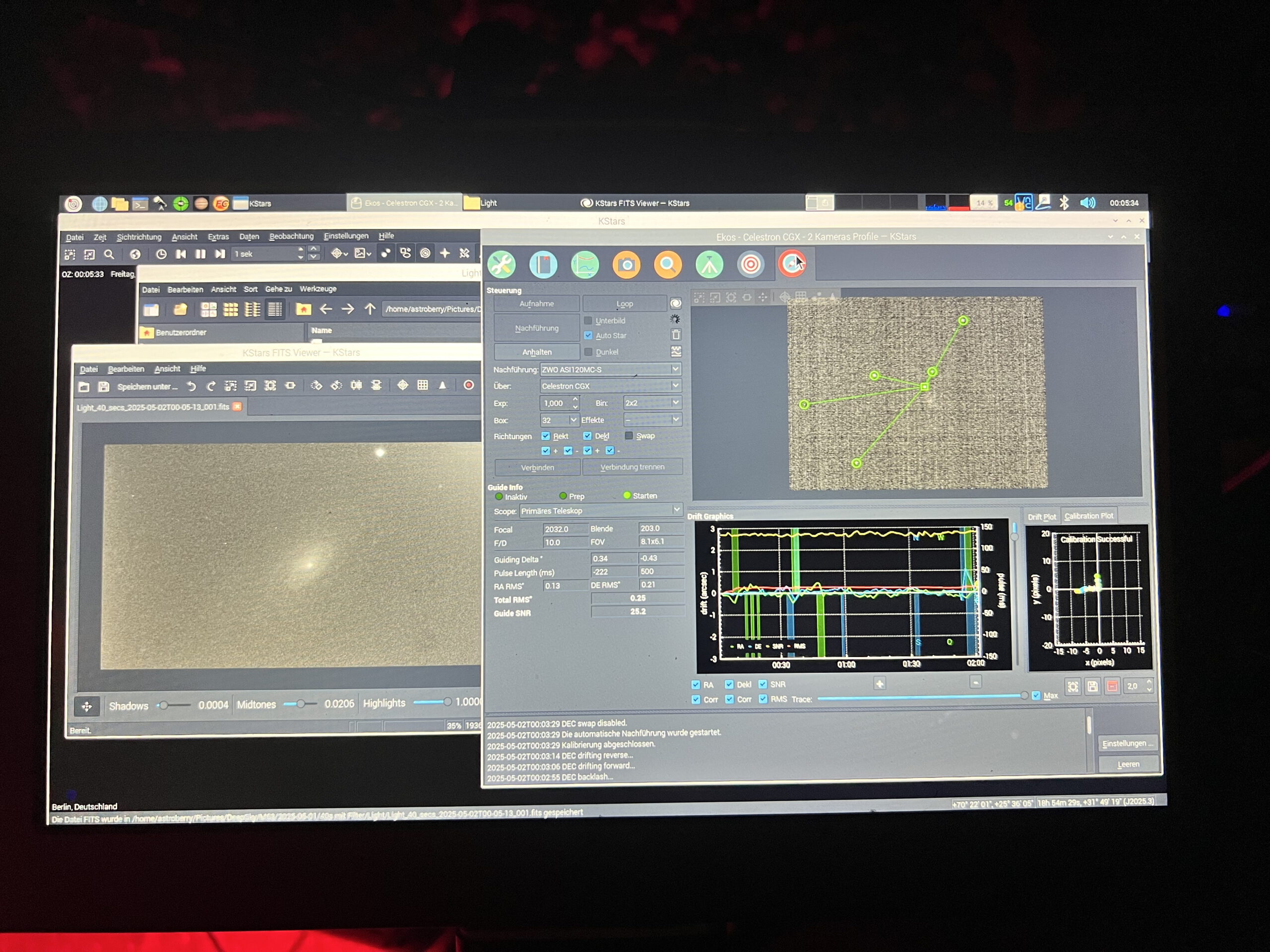This screenshot has width=1270, height=952.
Task: Adjust Midtones slider in FITS Viewer
Action: click(300, 704)
